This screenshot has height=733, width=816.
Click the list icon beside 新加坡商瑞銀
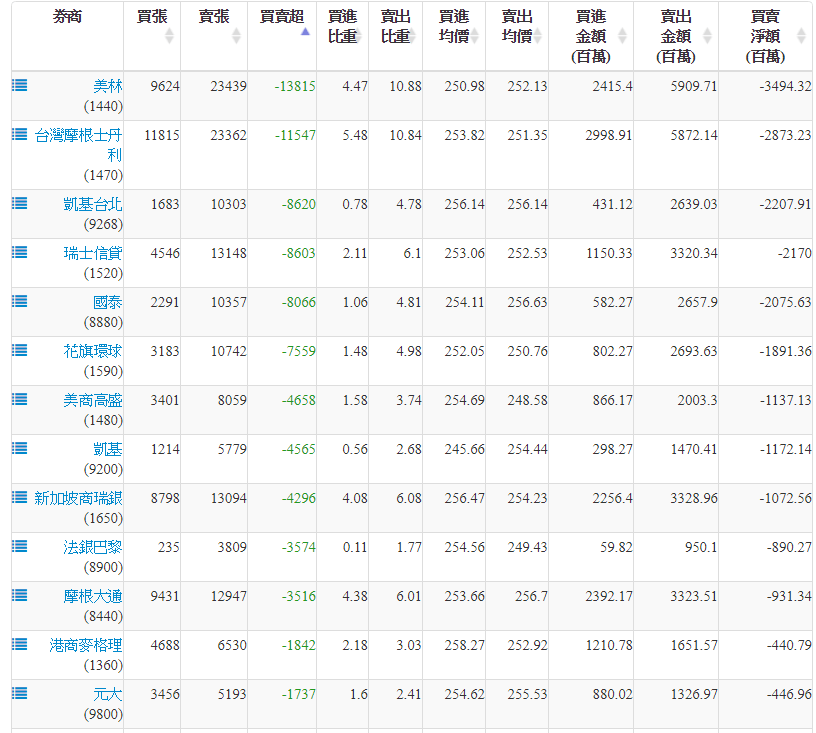coord(20,497)
